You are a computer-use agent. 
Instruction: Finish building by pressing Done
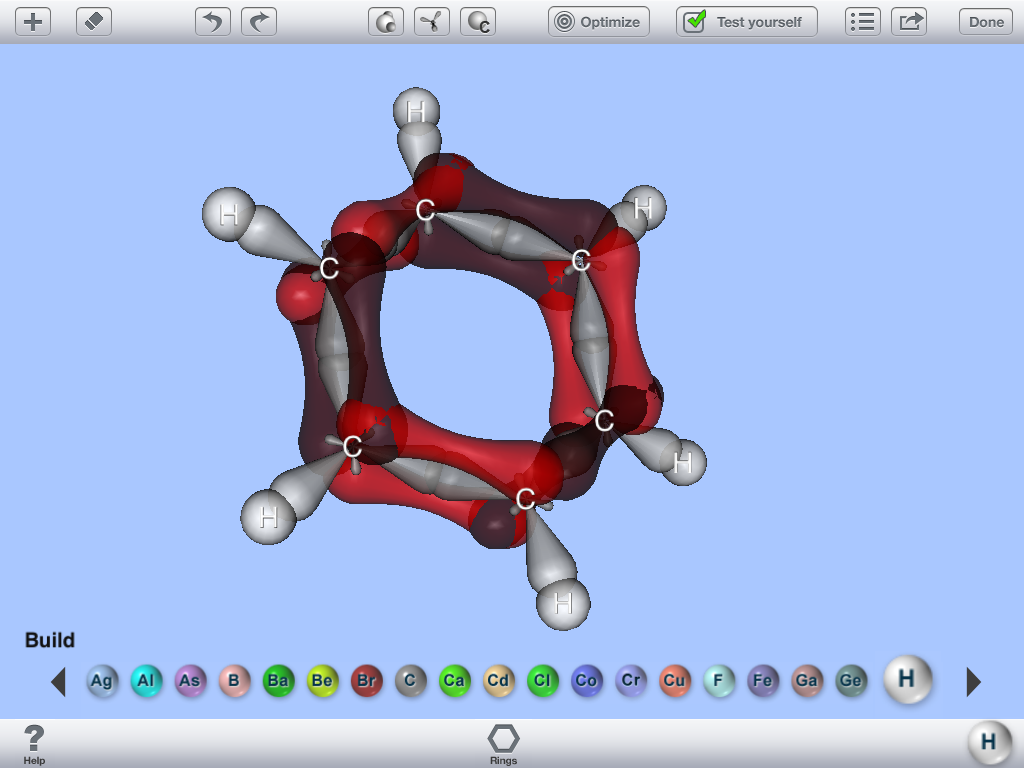985,21
